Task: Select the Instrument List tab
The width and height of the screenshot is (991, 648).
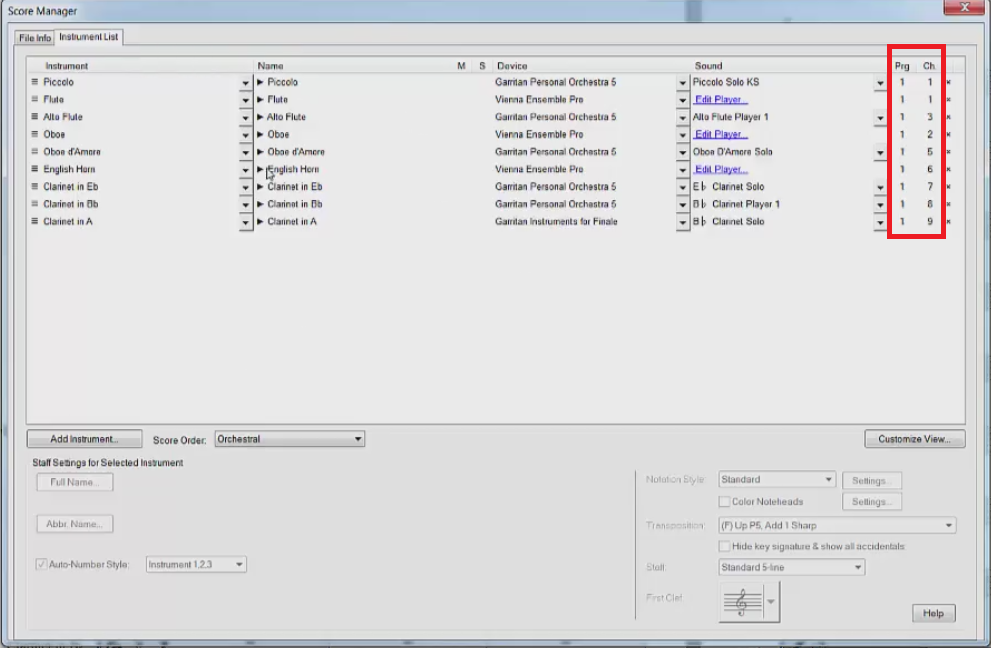Action: (x=88, y=37)
